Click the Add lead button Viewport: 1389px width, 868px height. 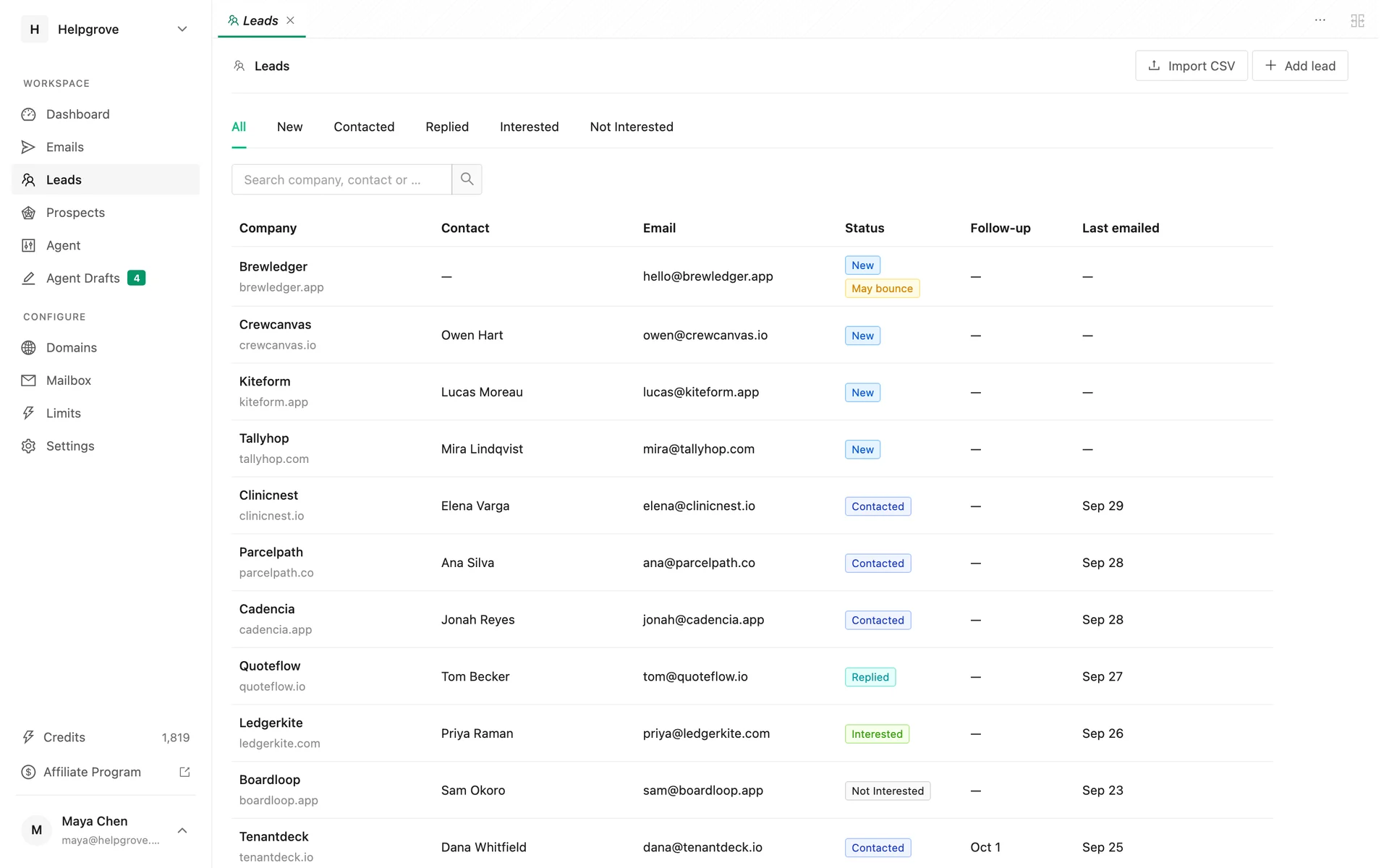pos(1300,66)
